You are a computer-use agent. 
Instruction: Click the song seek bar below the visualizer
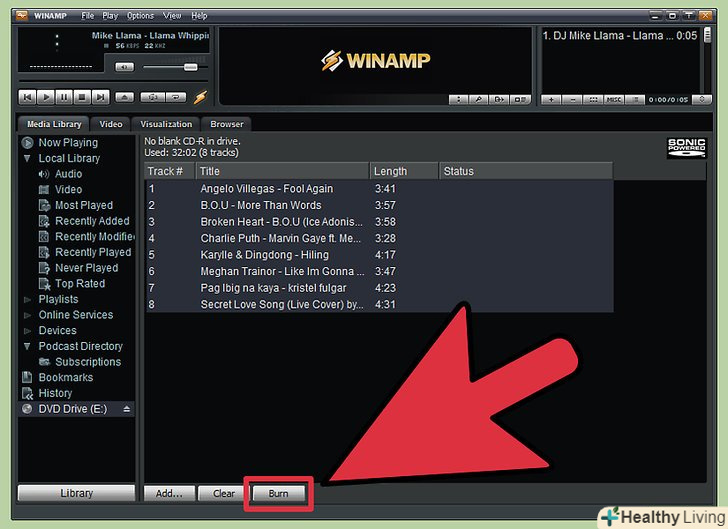pos(114,81)
